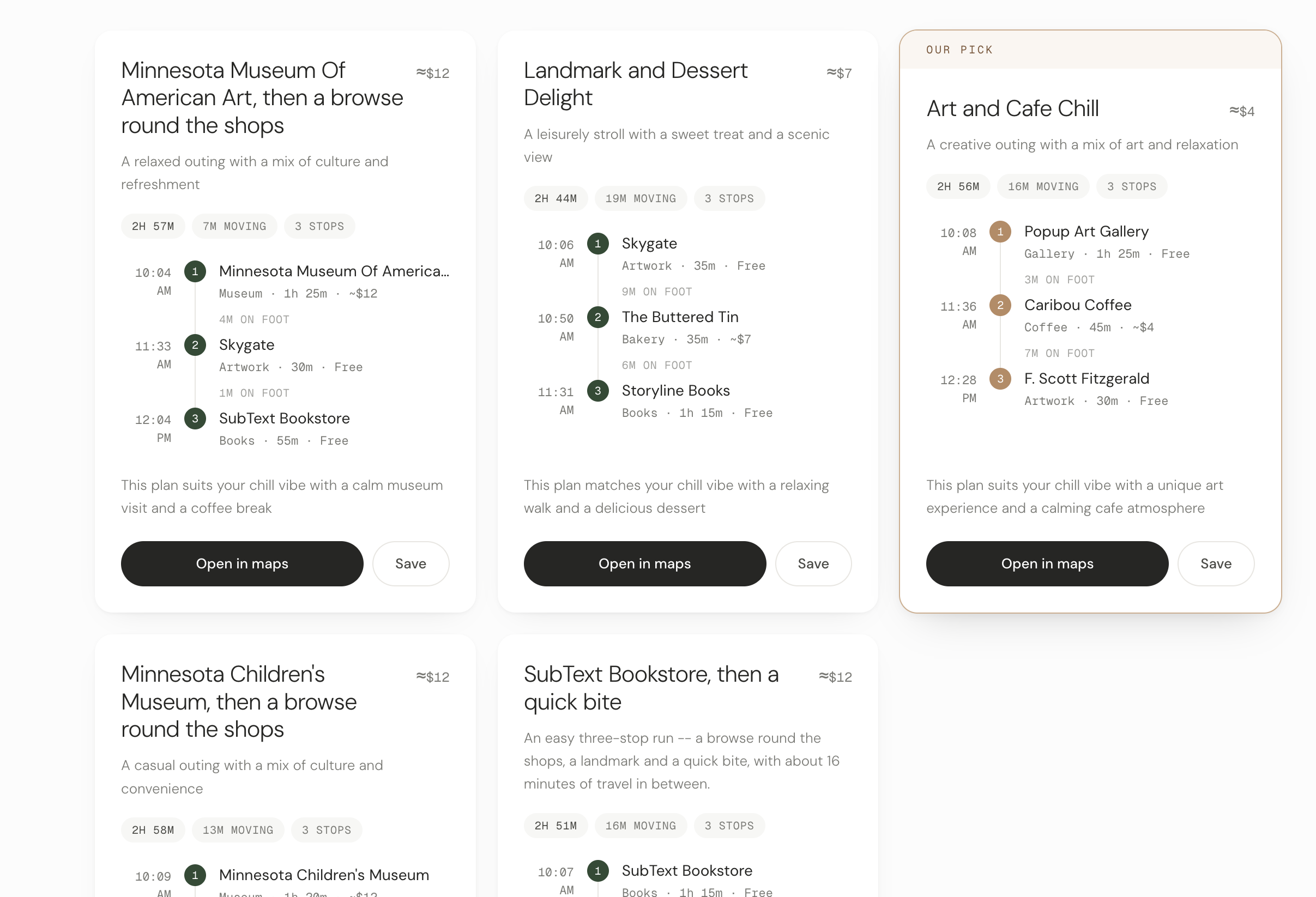Click stop 1 marker for Minnesota Museum Of American Art

coord(195,271)
